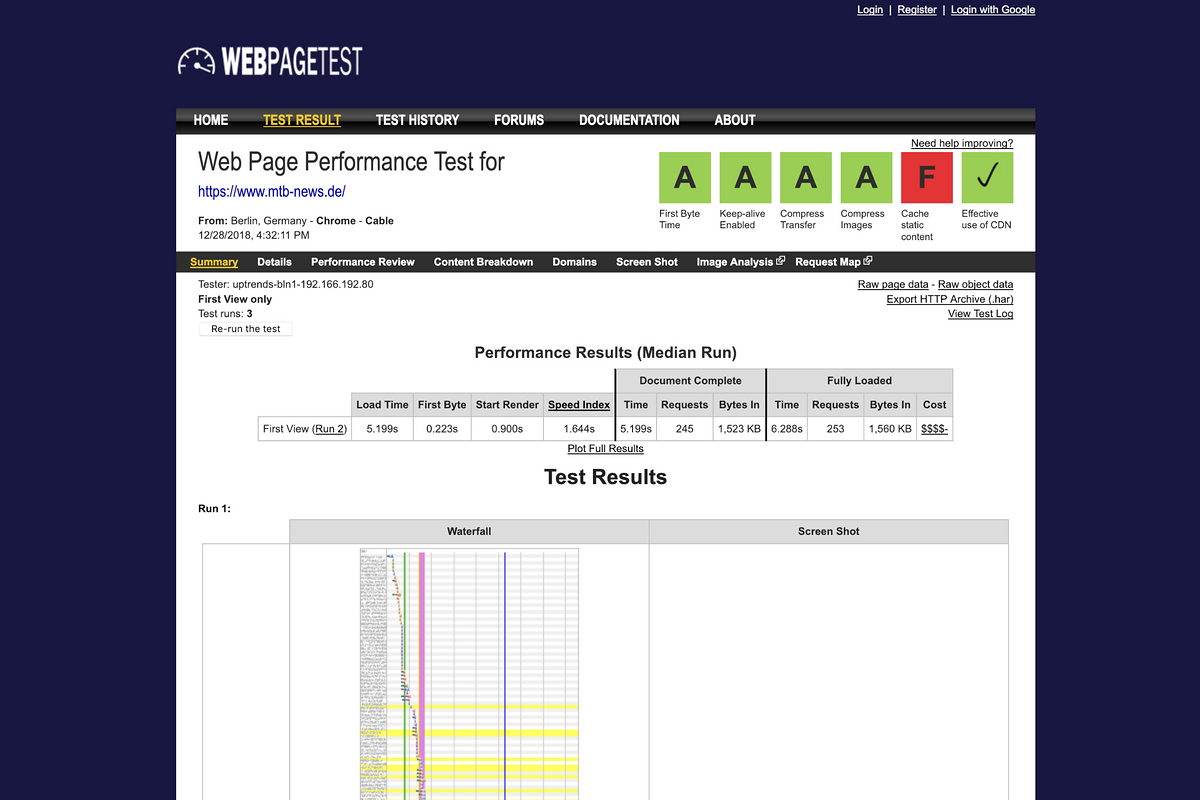Click the Raw object data link
This screenshot has height=800, width=1200.
click(x=975, y=285)
